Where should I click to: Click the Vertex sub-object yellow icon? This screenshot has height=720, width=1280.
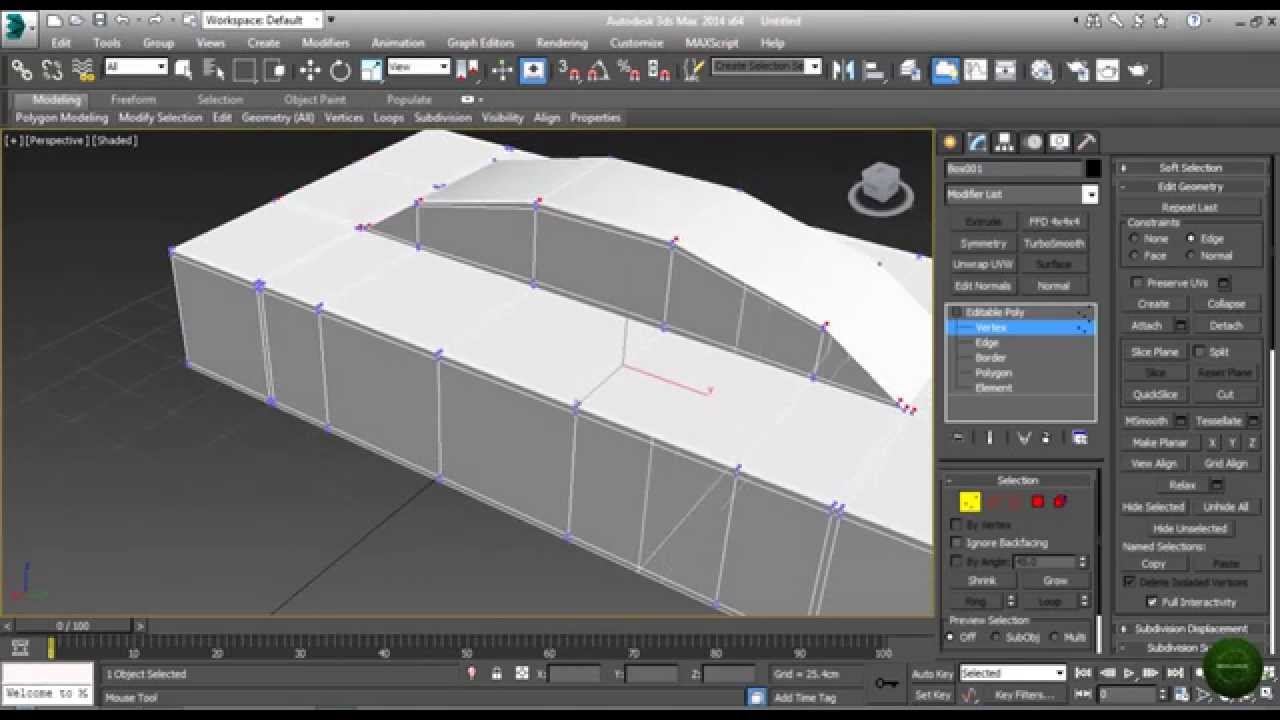970,502
